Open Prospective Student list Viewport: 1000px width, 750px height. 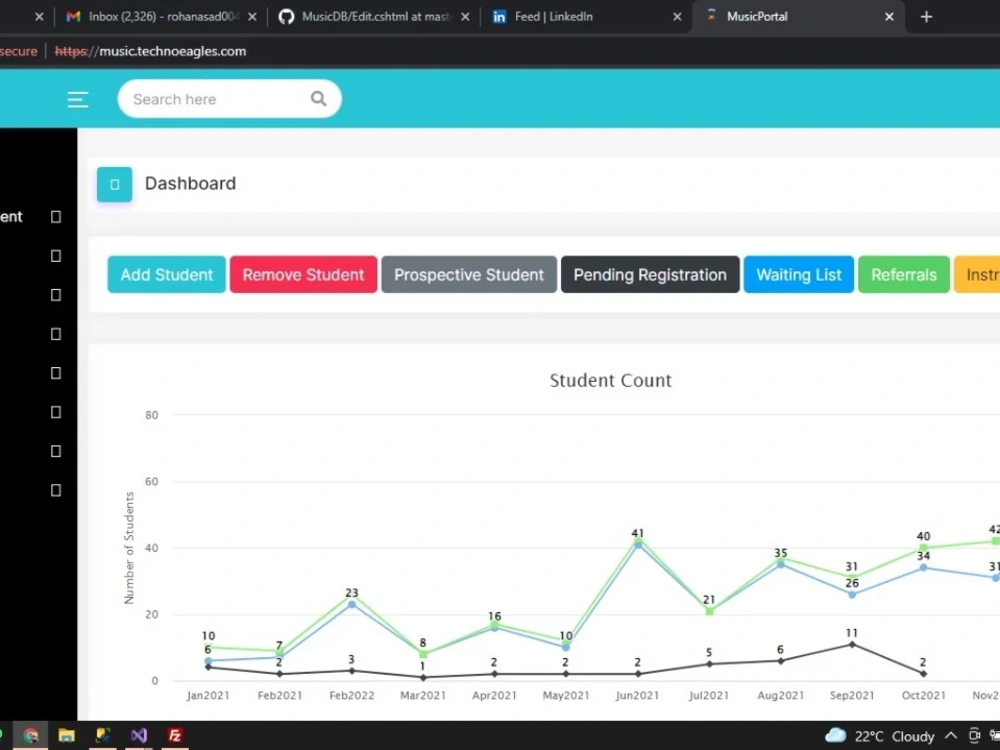(x=469, y=275)
